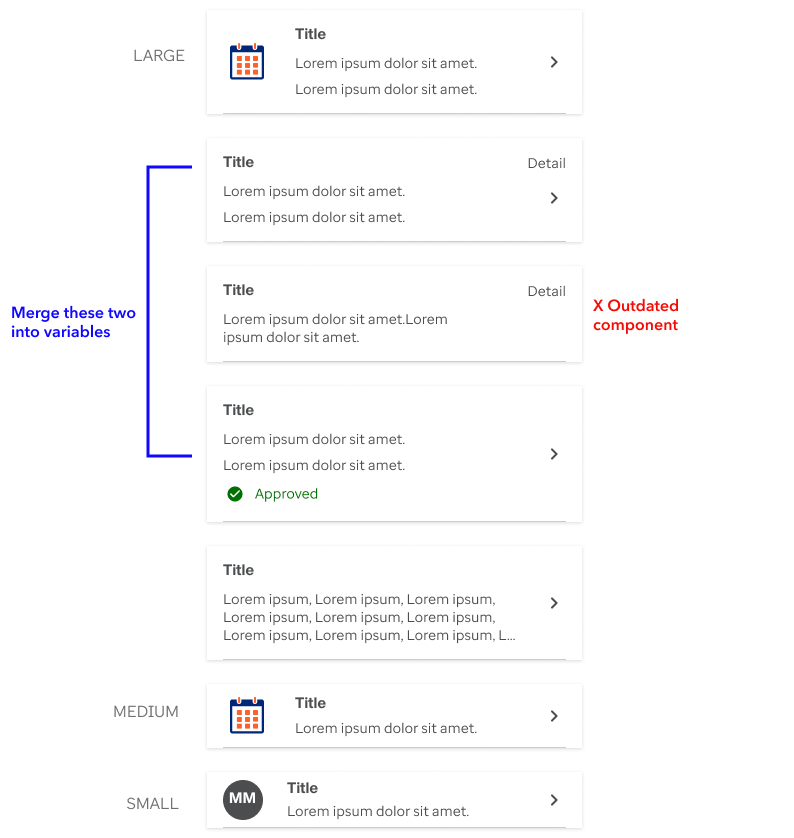Click the red X marker on Outdated component

coord(602,305)
